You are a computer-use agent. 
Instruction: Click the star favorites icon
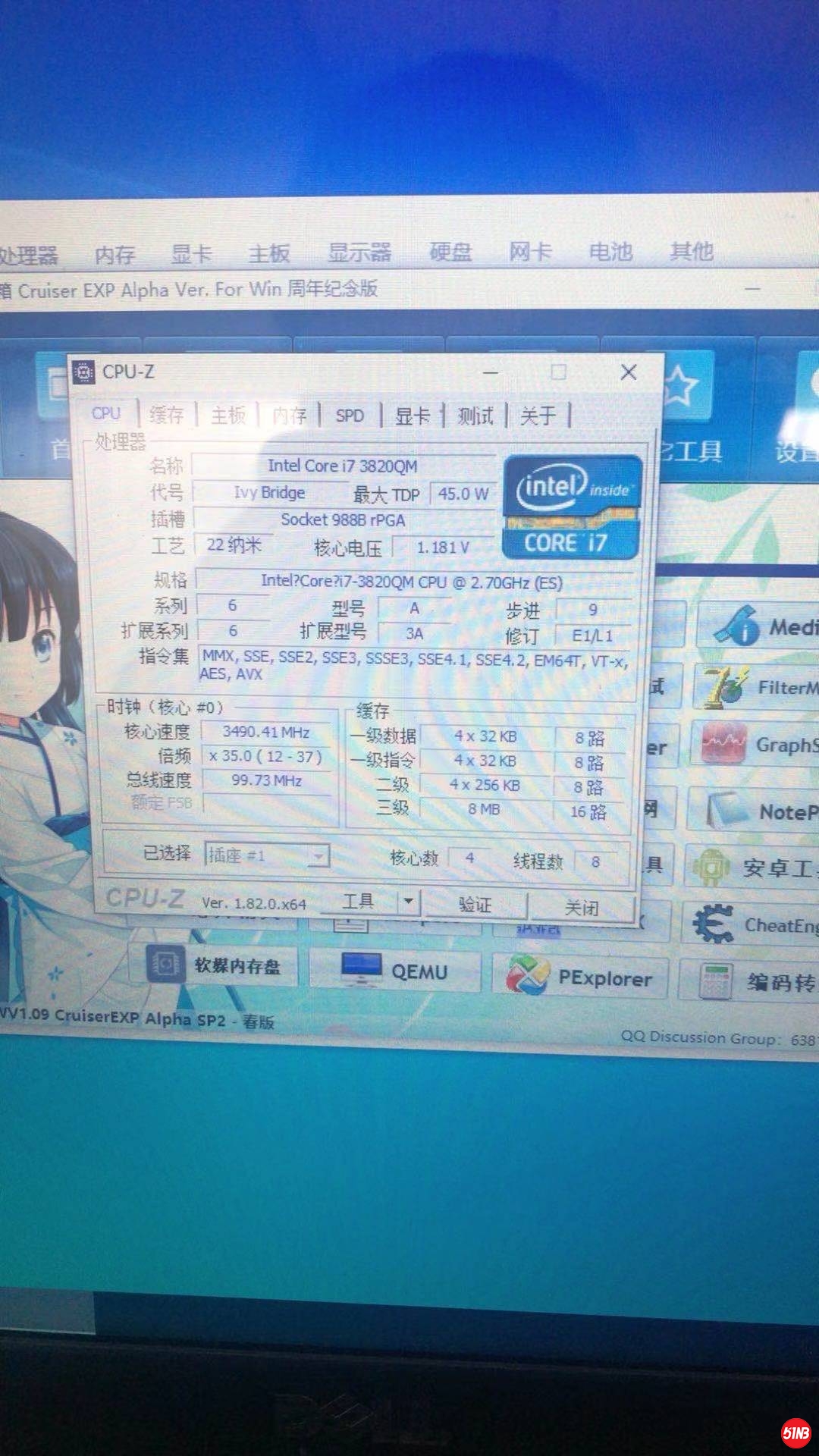coord(681,387)
